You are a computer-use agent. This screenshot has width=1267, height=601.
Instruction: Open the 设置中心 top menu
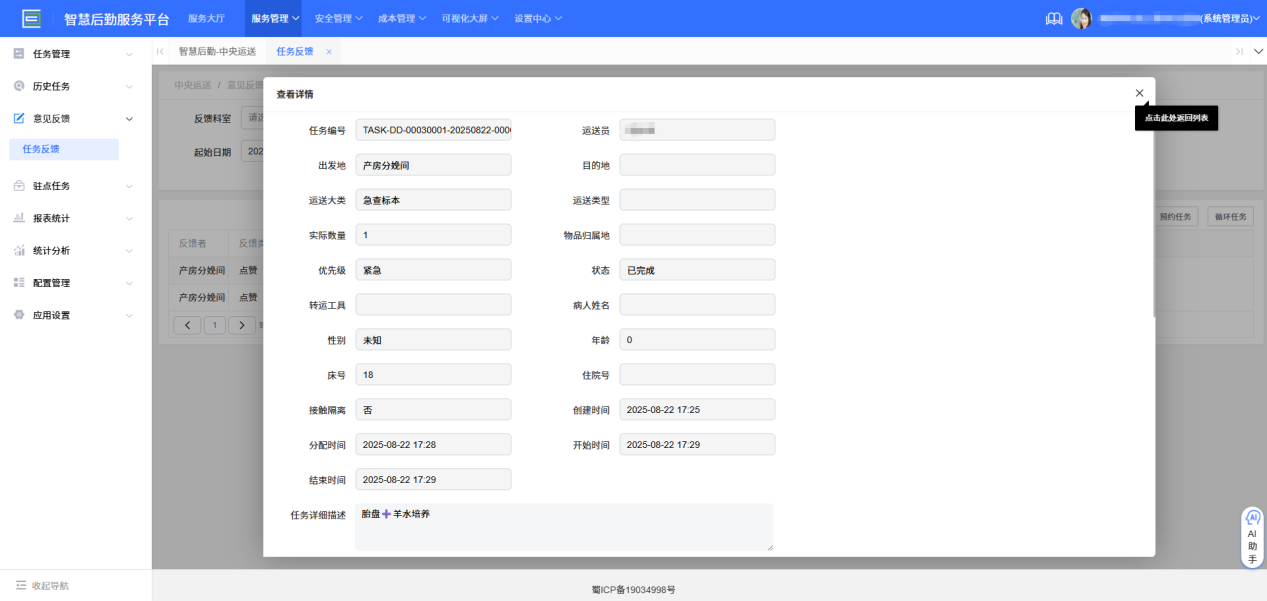537,19
